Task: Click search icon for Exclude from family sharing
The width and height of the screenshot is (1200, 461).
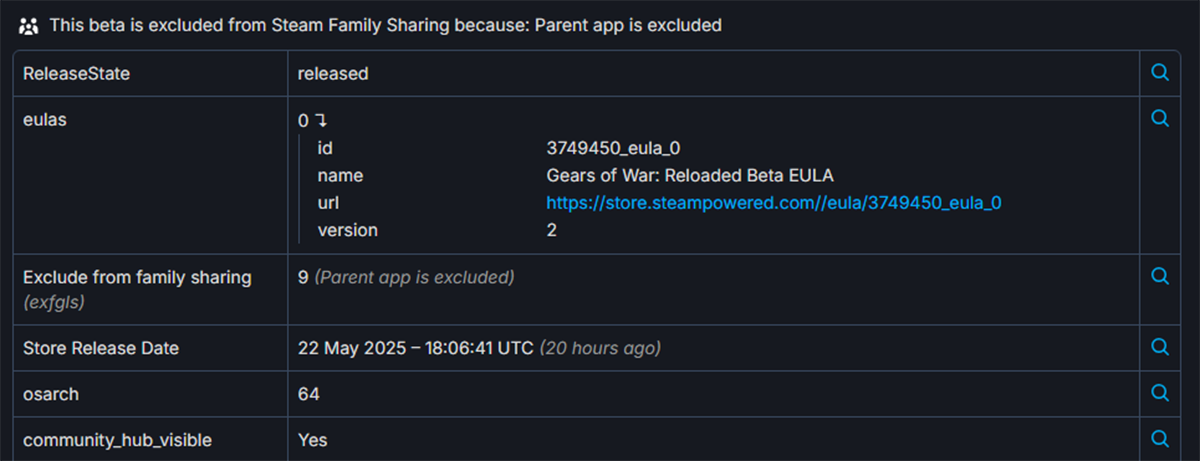Action: [x=1160, y=276]
